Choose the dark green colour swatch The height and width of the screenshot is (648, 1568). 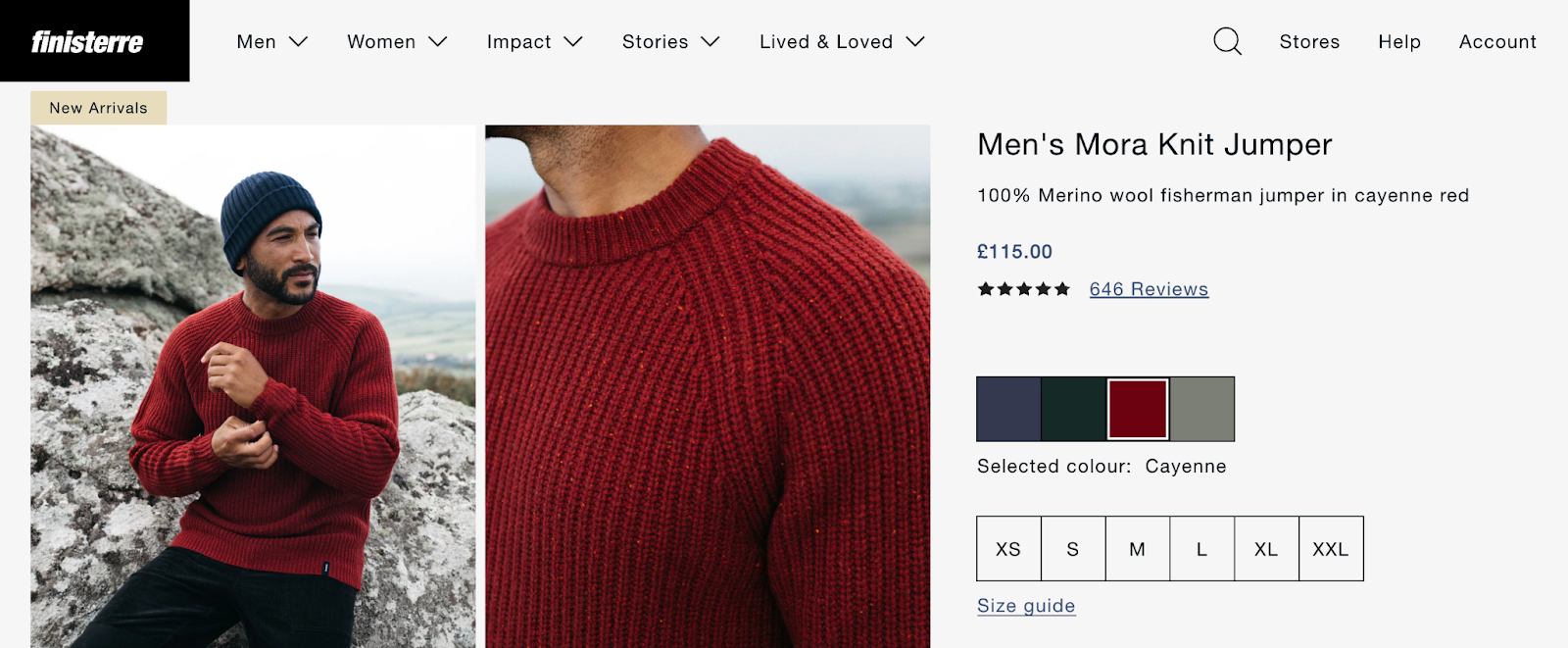tap(1073, 409)
